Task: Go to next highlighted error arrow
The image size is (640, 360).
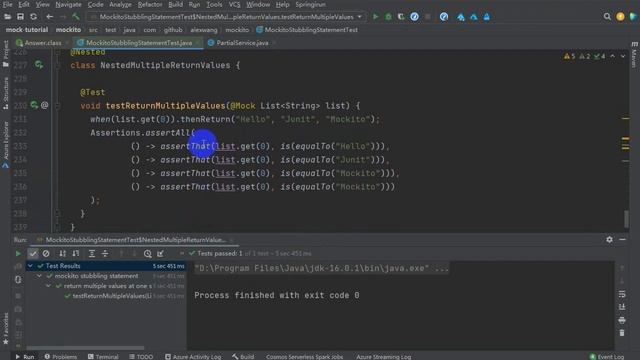Action: click(623, 56)
